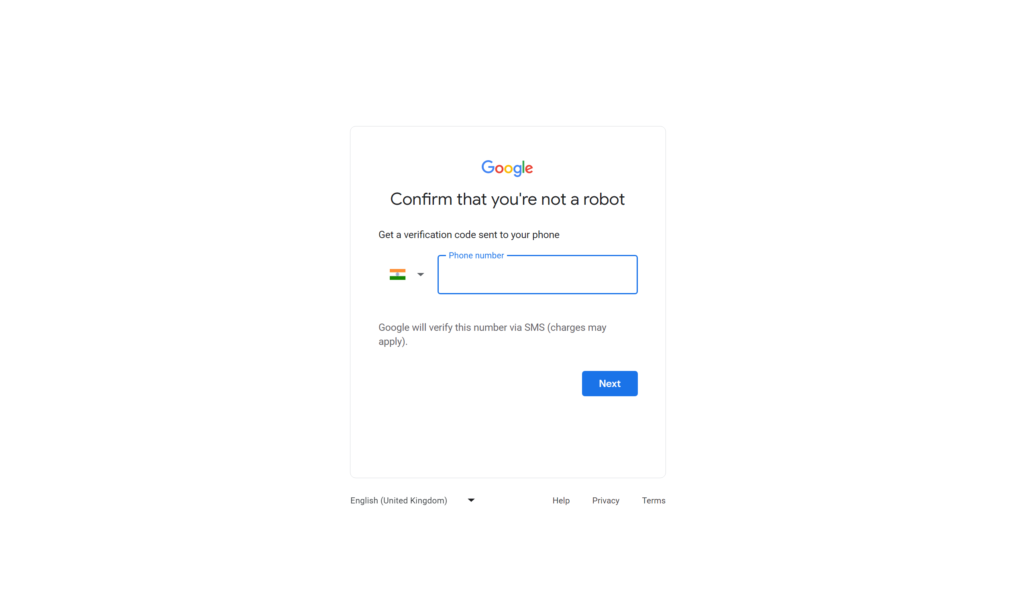Click the "Confirm that you're not a robot" heading
The image size is (1024, 609).
click(x=507, y=199)
